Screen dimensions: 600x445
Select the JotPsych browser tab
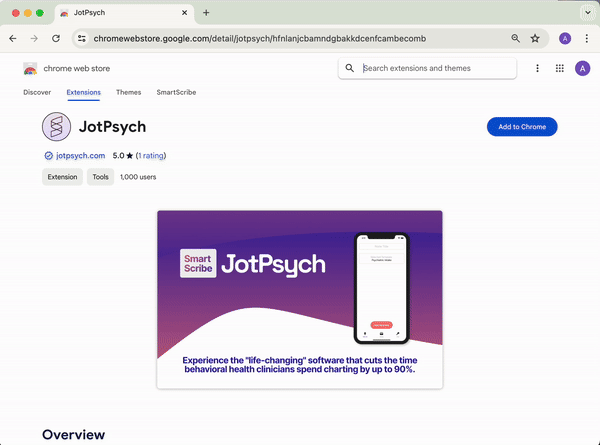[124, 13]
